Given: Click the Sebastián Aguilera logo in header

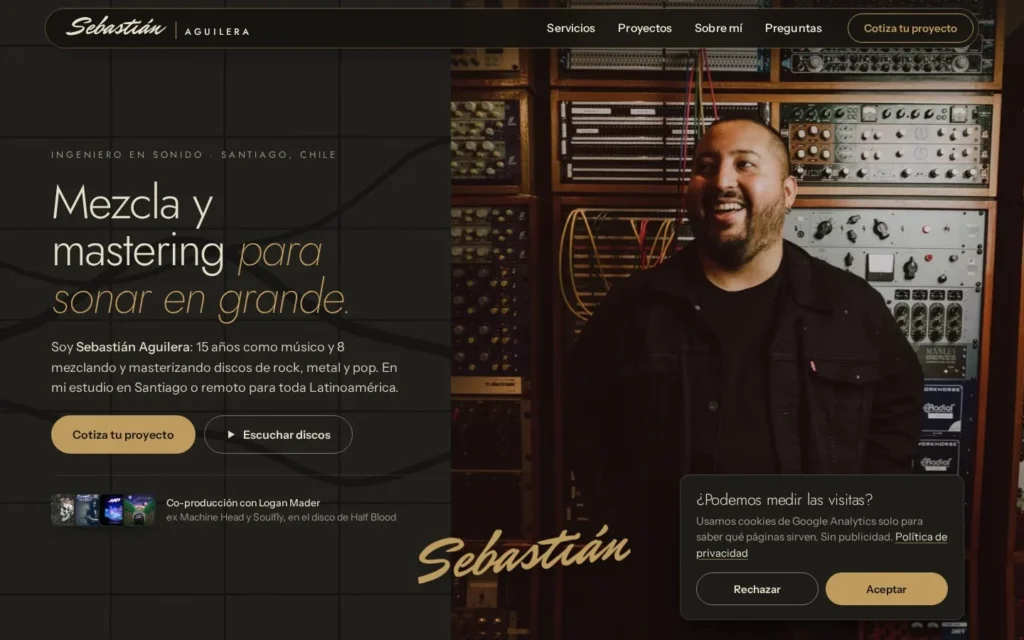Looking at the screenshot, I should point(157,28).
